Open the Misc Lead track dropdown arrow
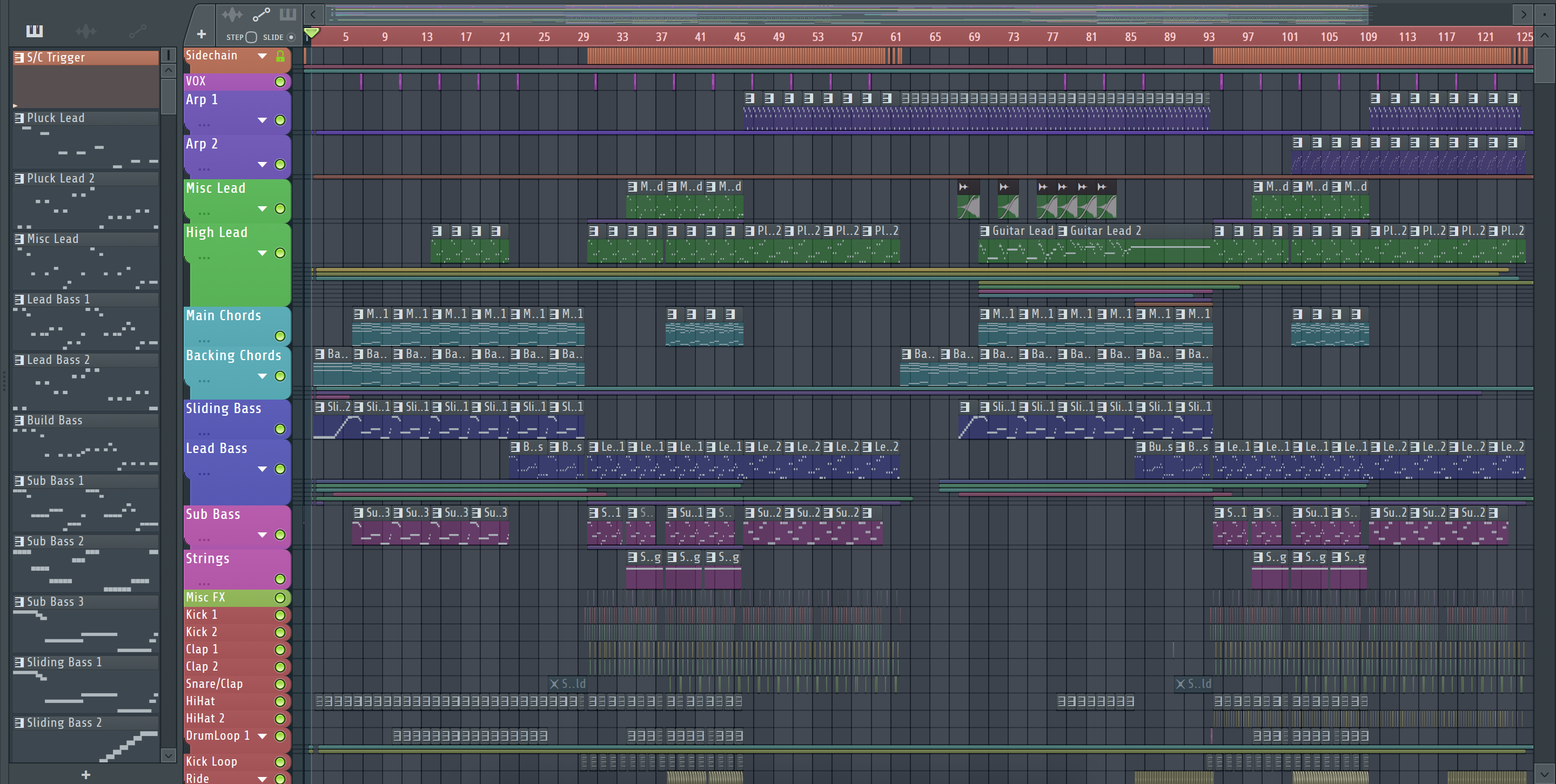The height and width of the screenshot is (784, 1556). point(262,209)
